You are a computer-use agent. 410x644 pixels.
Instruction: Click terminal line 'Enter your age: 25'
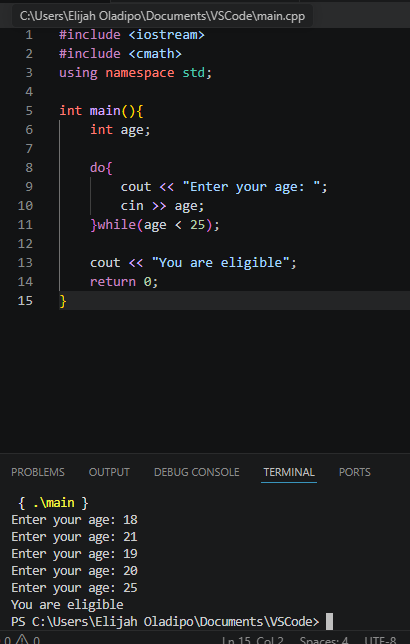click(x=74, y=588)
